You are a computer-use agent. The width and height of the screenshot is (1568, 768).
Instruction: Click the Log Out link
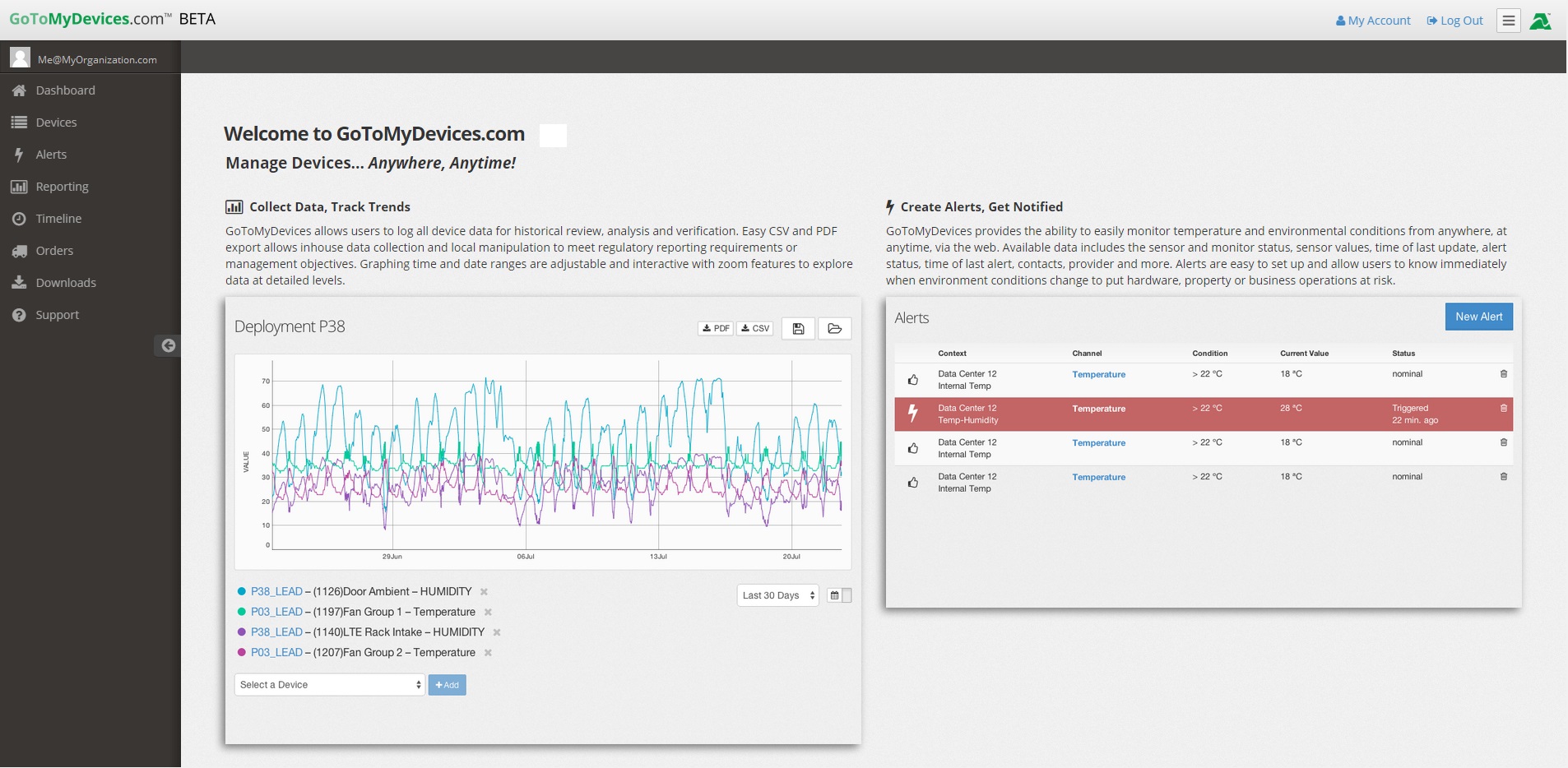coord(1454,21)
